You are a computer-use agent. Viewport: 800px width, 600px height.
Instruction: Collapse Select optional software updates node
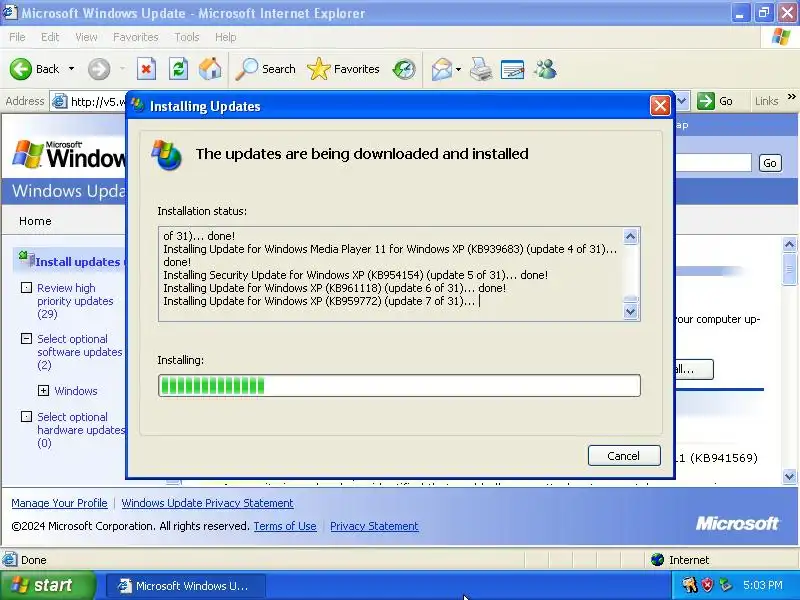26,338
